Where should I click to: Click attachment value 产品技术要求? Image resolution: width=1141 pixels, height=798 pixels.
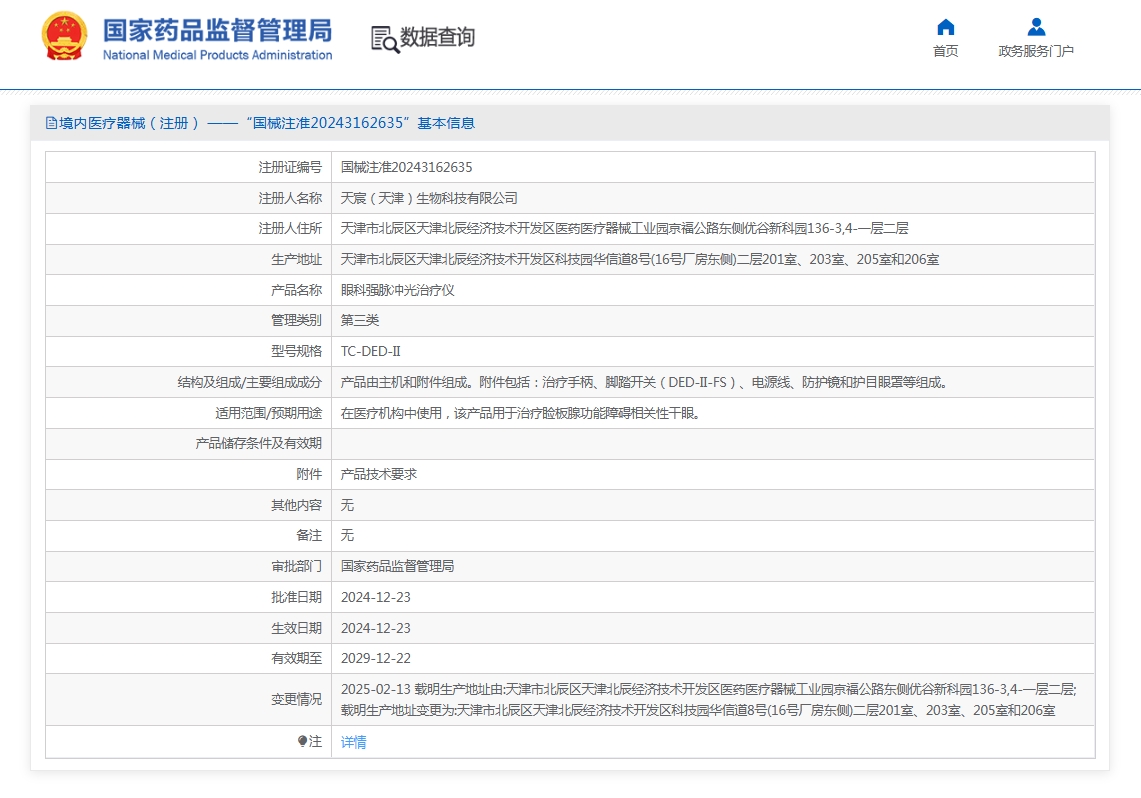click(378, 474)
